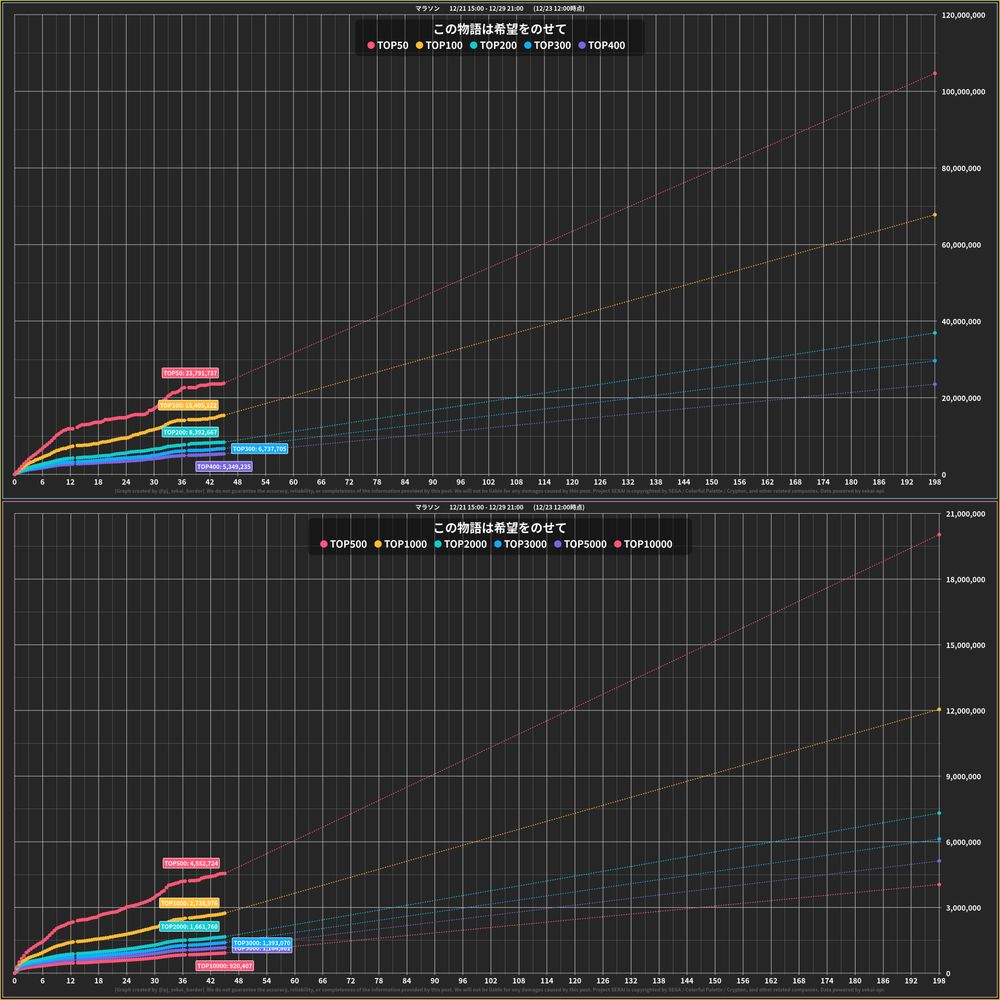Toggle the TOP100 legend entry
The width and height of the screenshot is (1000, 1000).
pyautogui.click(x=439, y=45)
